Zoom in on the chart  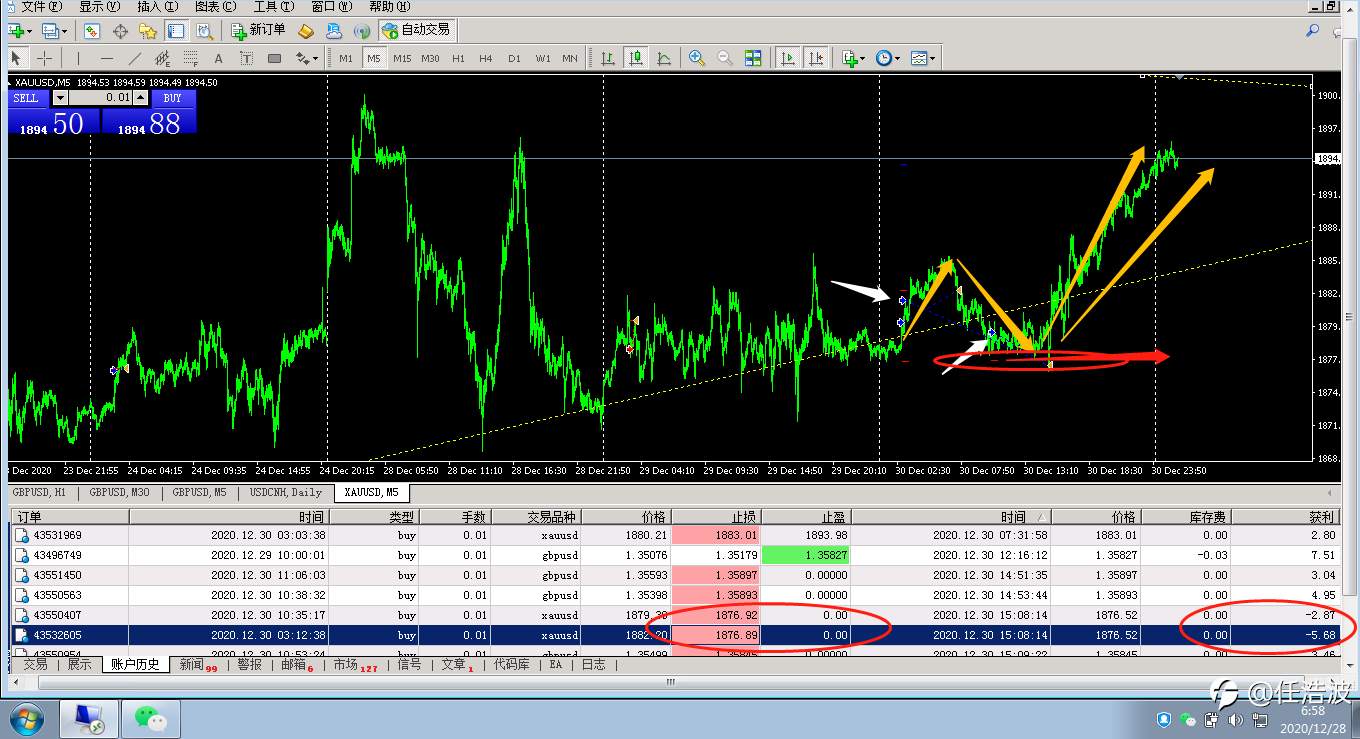click(x=697, y=58)
